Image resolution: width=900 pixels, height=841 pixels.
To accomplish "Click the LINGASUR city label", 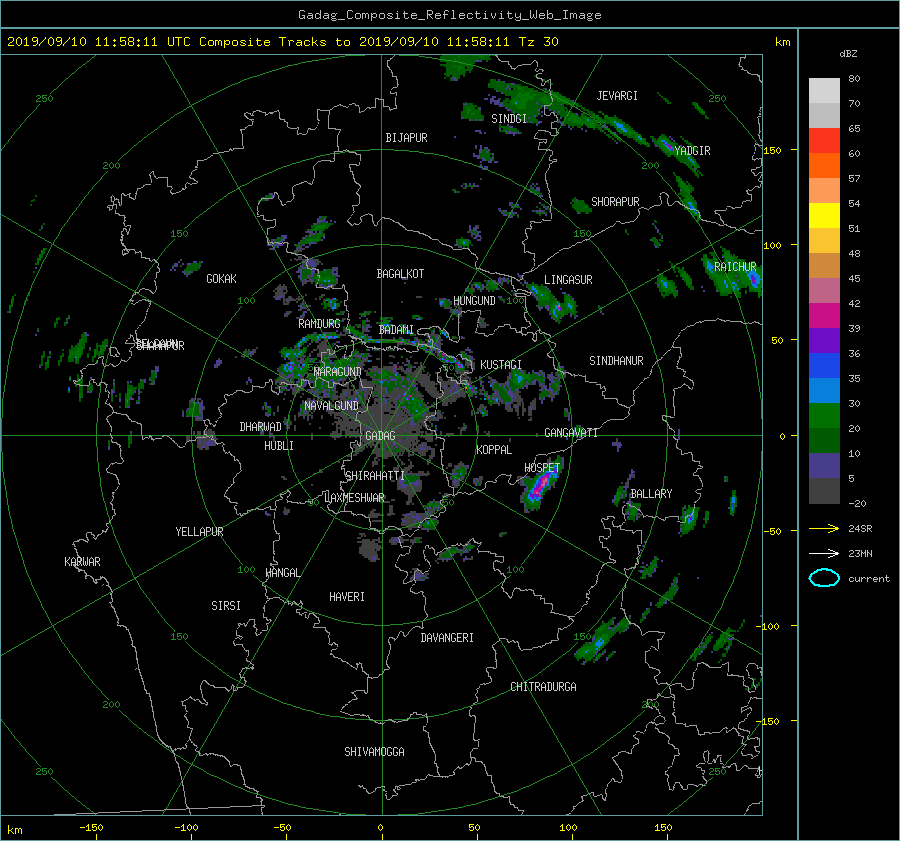I will click(568, 280).
